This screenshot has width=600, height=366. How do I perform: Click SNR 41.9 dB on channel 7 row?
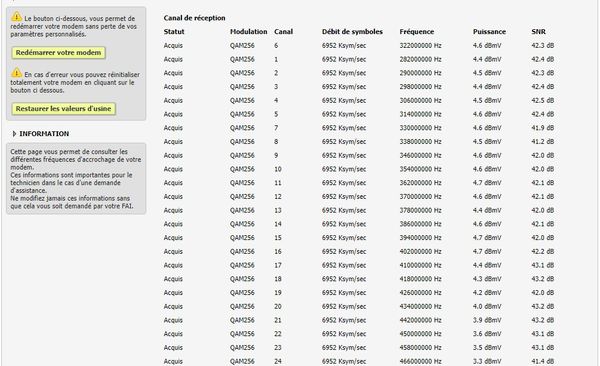tap(543, 128)
